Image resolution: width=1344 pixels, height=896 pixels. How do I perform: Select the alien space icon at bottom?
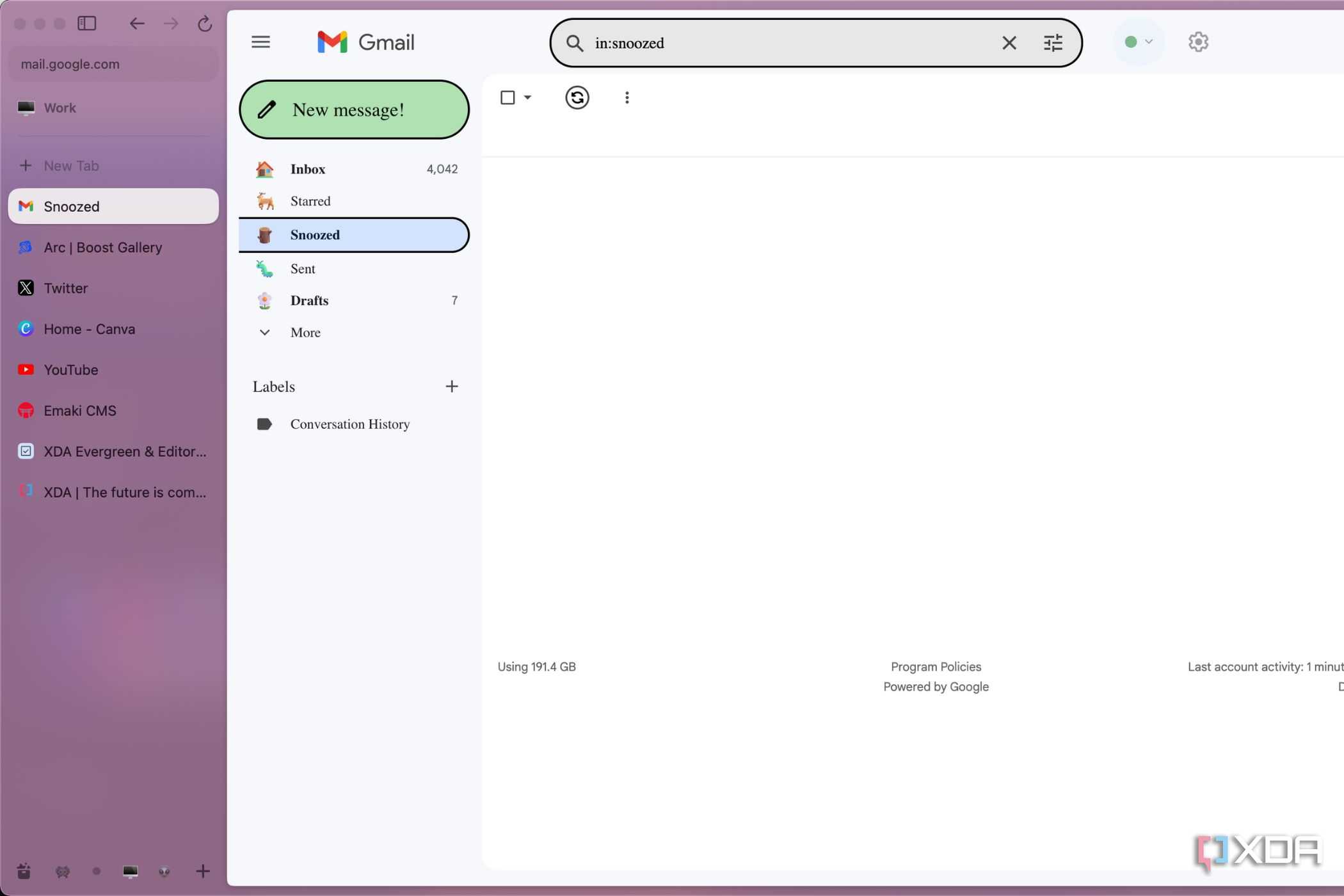pyautogui.click(x=164, y=872)
